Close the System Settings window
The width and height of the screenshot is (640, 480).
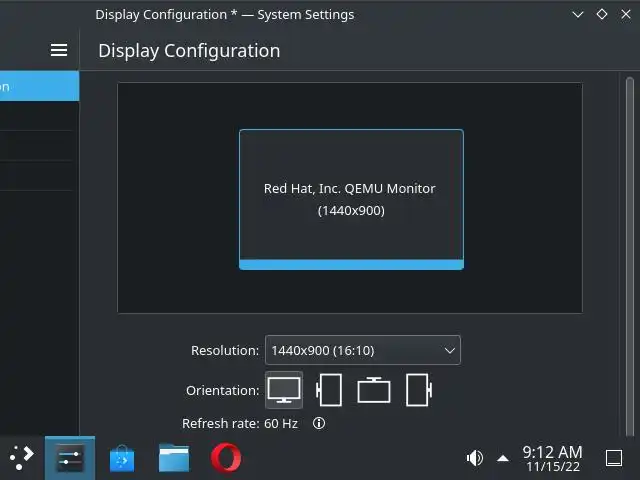[626, 14]
